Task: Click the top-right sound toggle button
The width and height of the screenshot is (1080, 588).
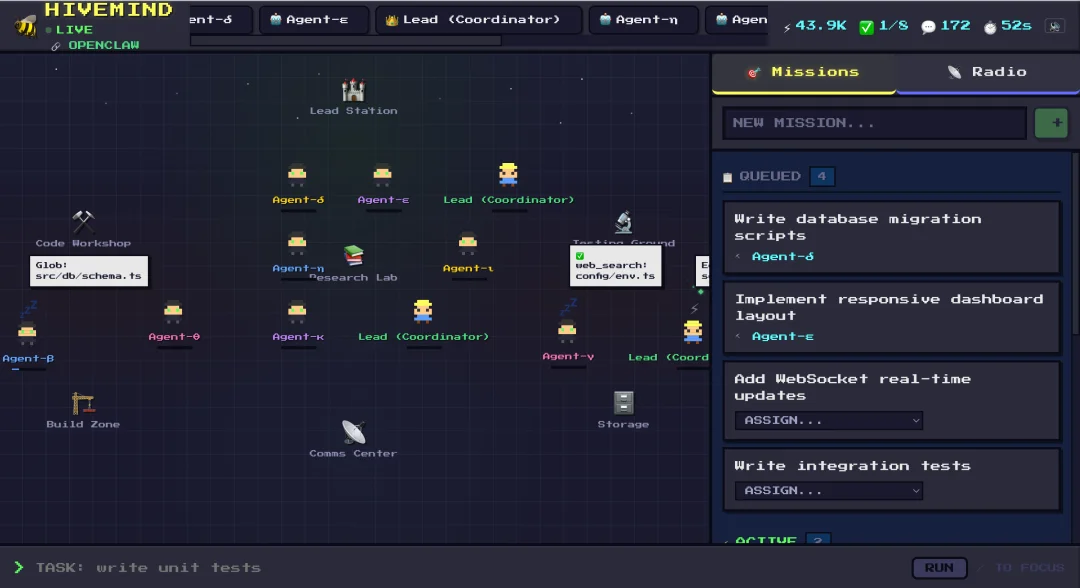Action: click(1053, 26)
